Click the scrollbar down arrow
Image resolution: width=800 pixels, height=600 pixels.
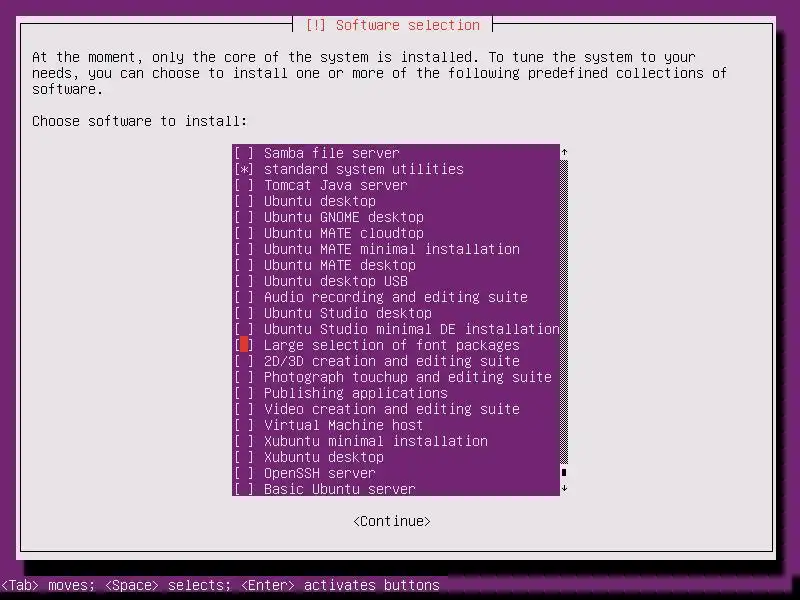[564, 488]
